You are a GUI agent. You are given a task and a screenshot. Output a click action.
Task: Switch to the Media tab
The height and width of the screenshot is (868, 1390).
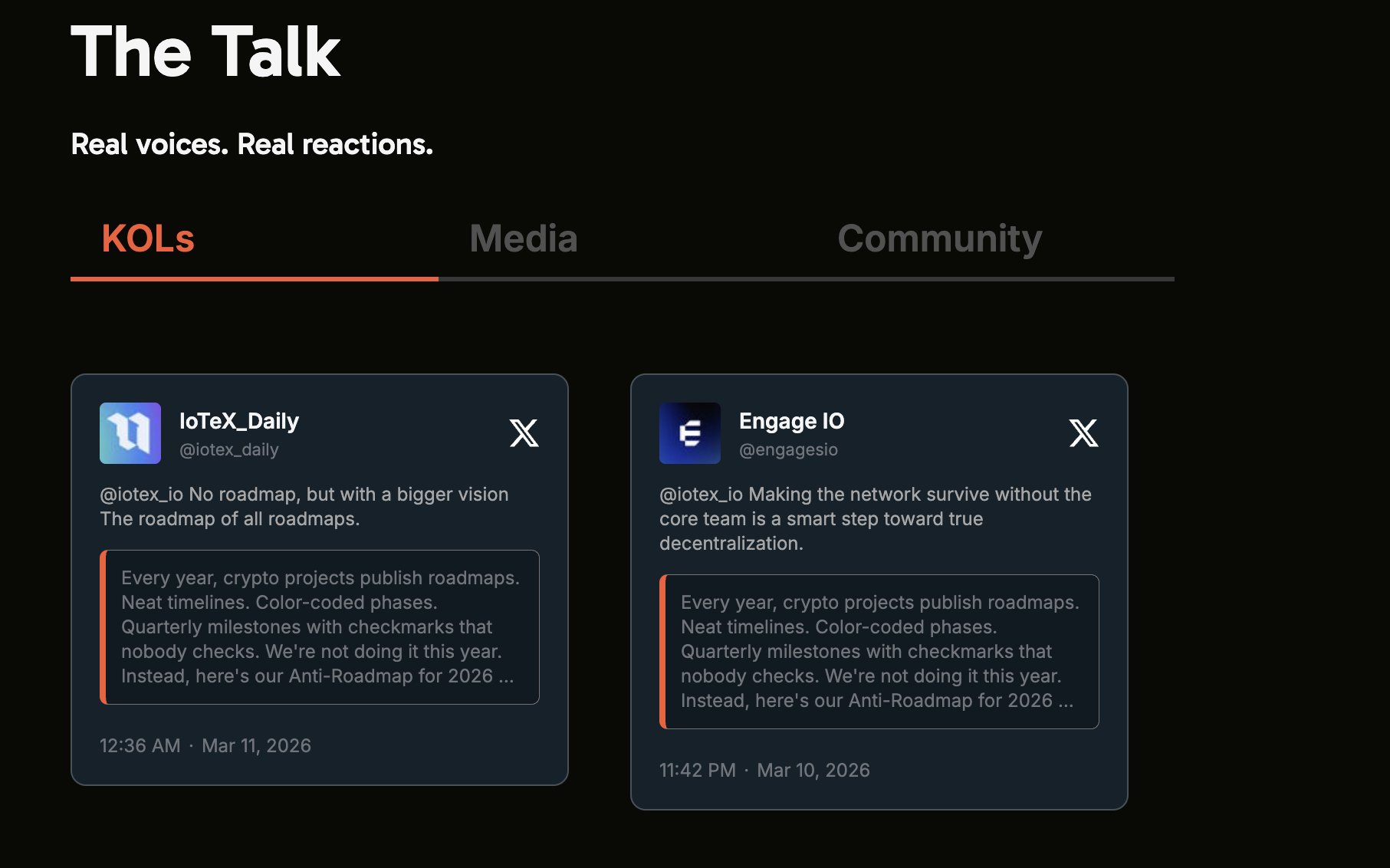(523, 238)
